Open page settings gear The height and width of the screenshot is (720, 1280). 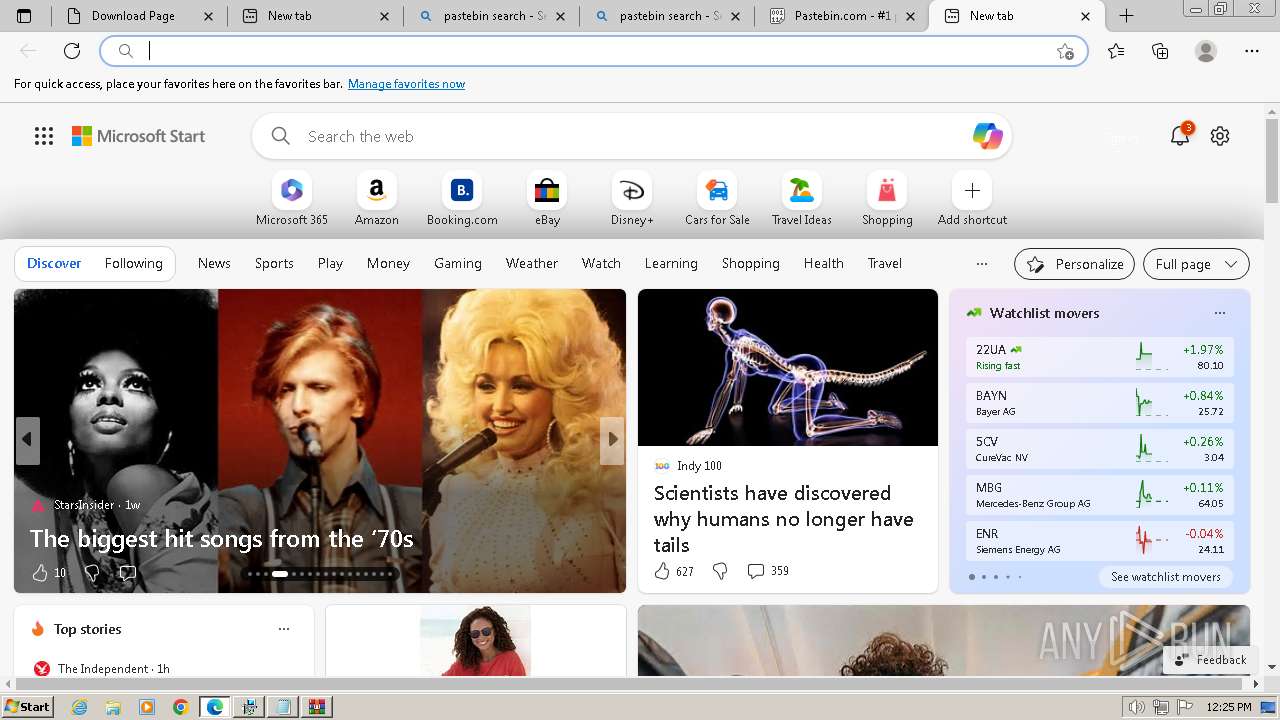pos(1220,136)
